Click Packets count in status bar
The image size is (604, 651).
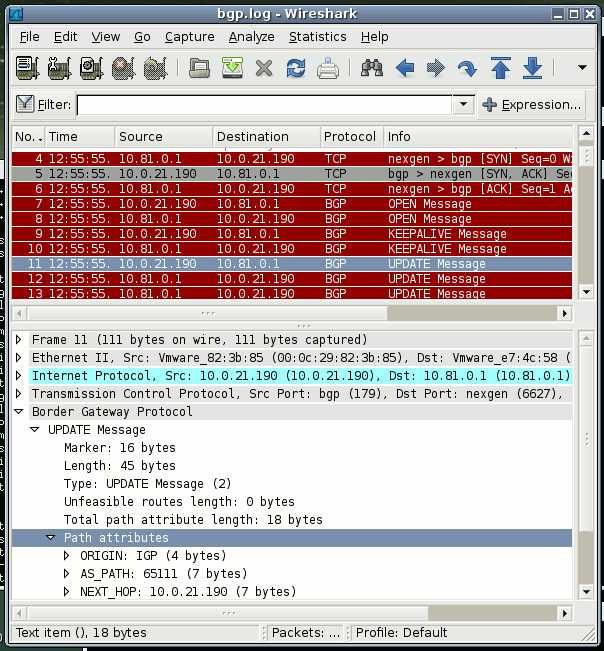(x=306, y=632)
